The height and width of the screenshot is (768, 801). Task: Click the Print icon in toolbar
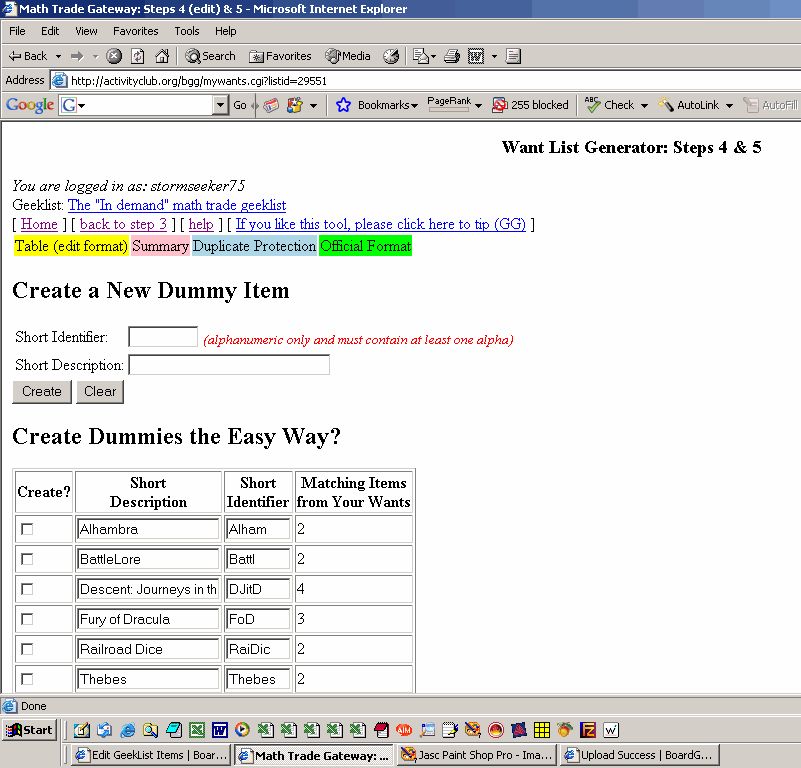449,56
